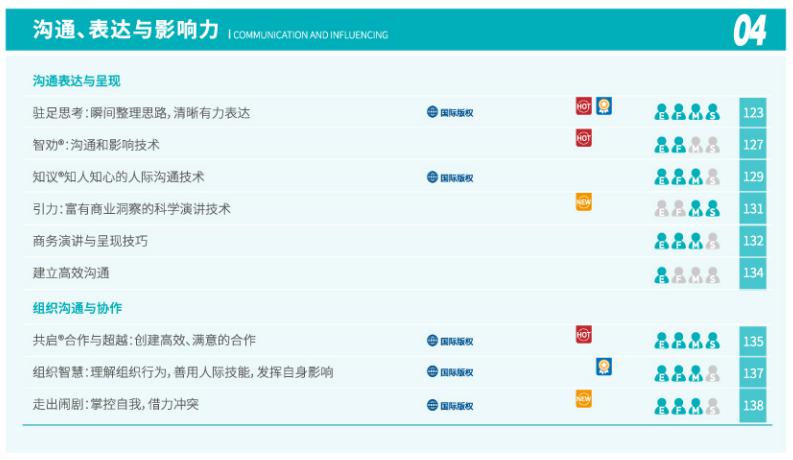Click the S person icon on 驻足思考 row
793x460 pixels.
713,112
